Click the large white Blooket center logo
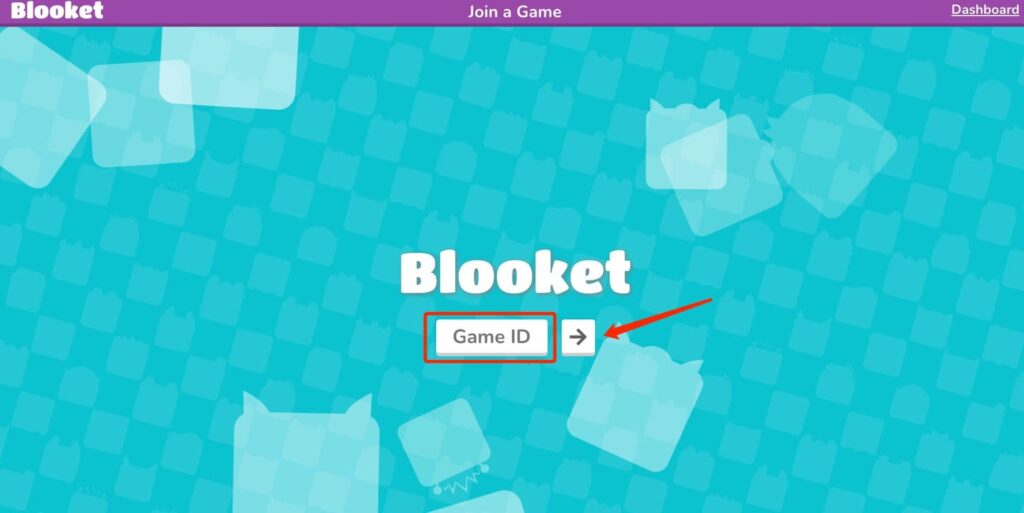Screen dimensions: 1024x513 coord(515,273)
